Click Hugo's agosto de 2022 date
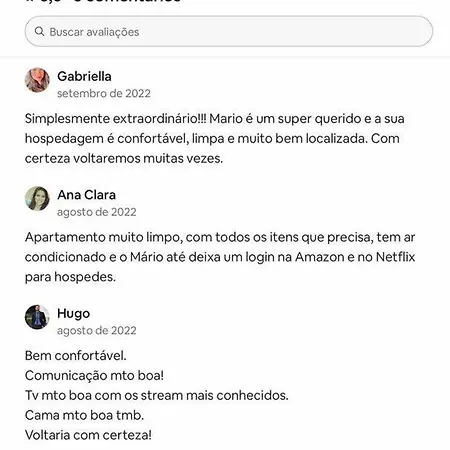Viewport: 450px width, 450px height. pos(97,331)
